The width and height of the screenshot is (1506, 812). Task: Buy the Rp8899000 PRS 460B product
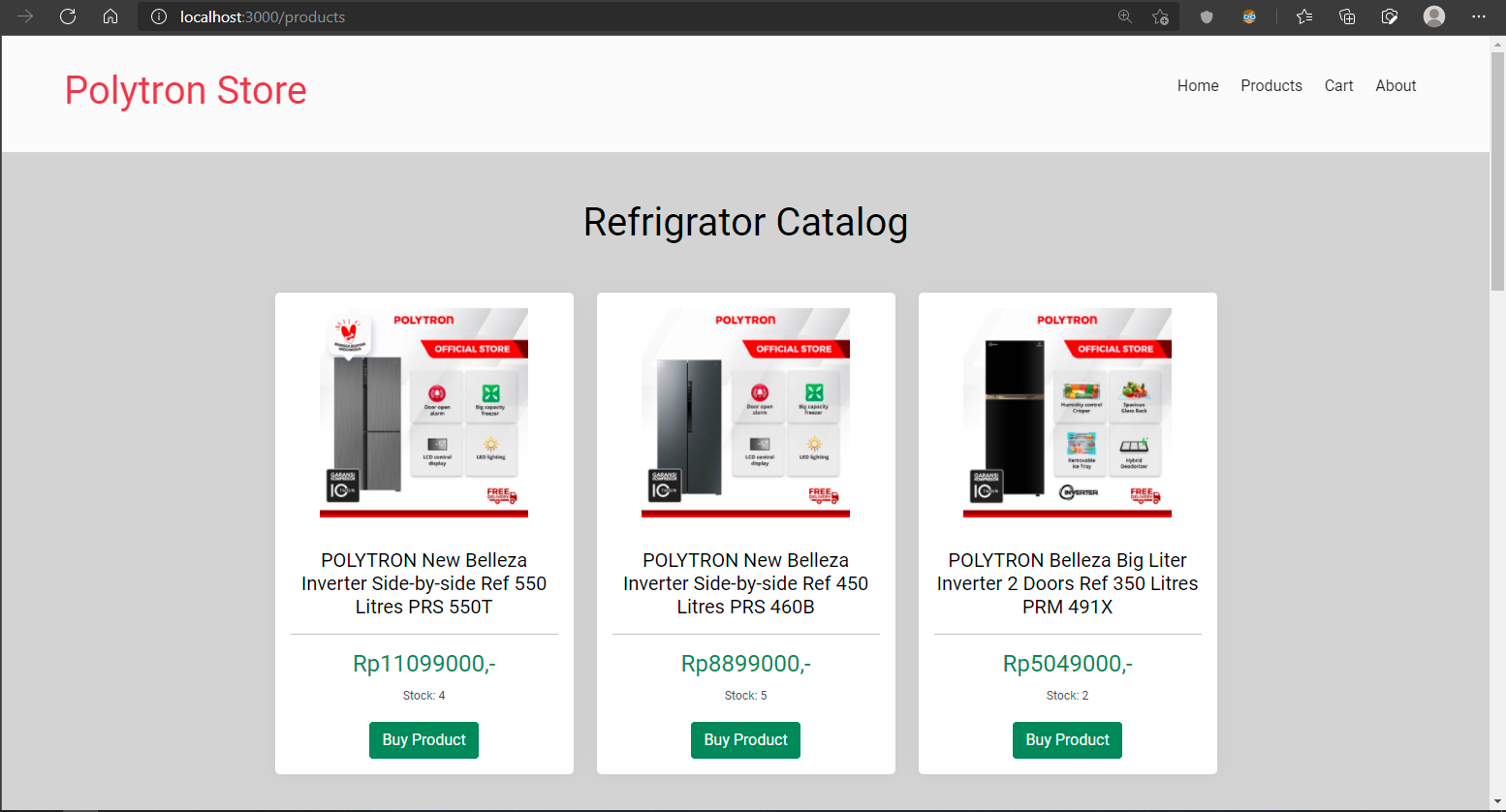[745, 740]
